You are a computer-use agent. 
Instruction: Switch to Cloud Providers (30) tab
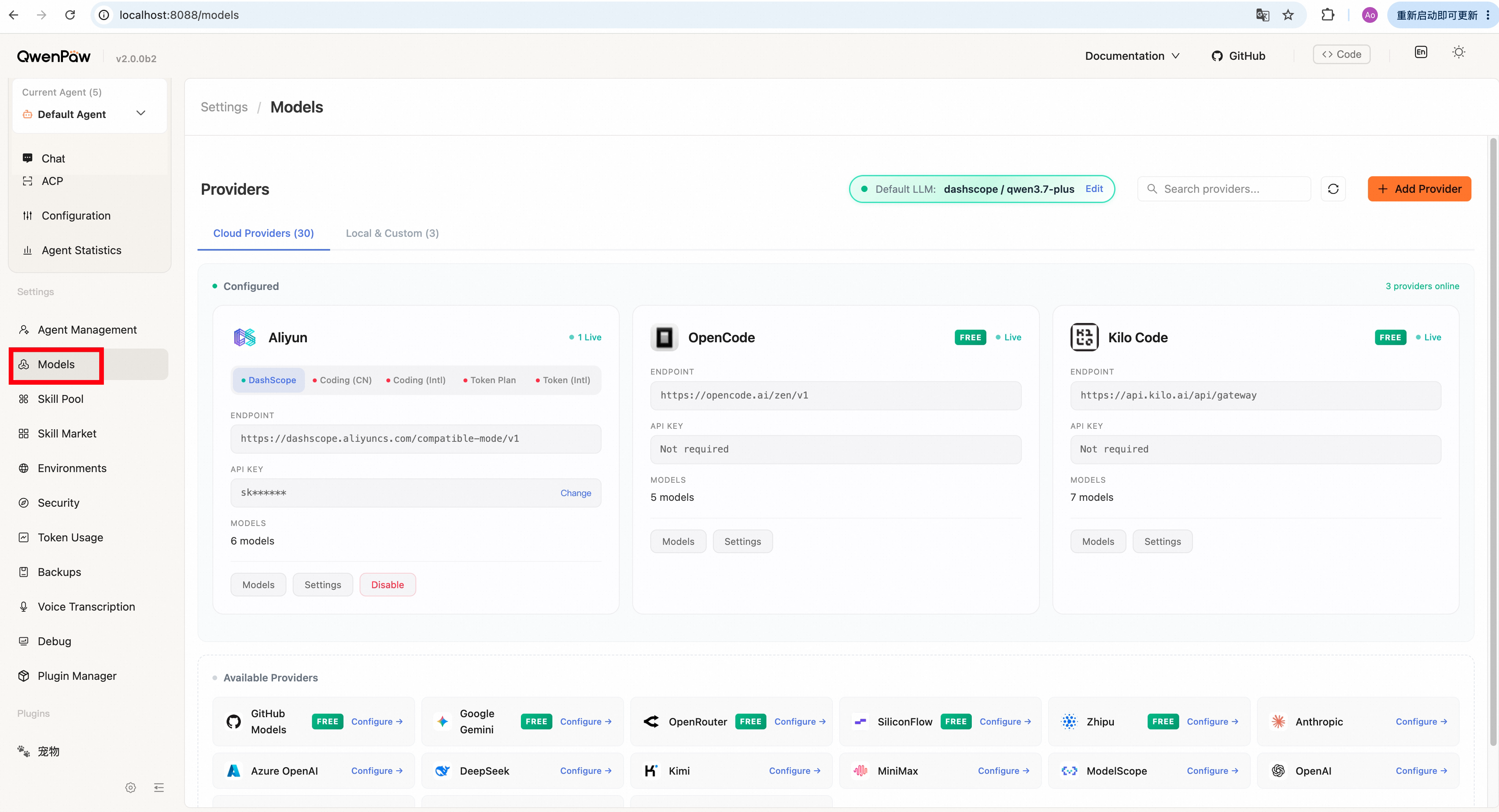(263, 233)
